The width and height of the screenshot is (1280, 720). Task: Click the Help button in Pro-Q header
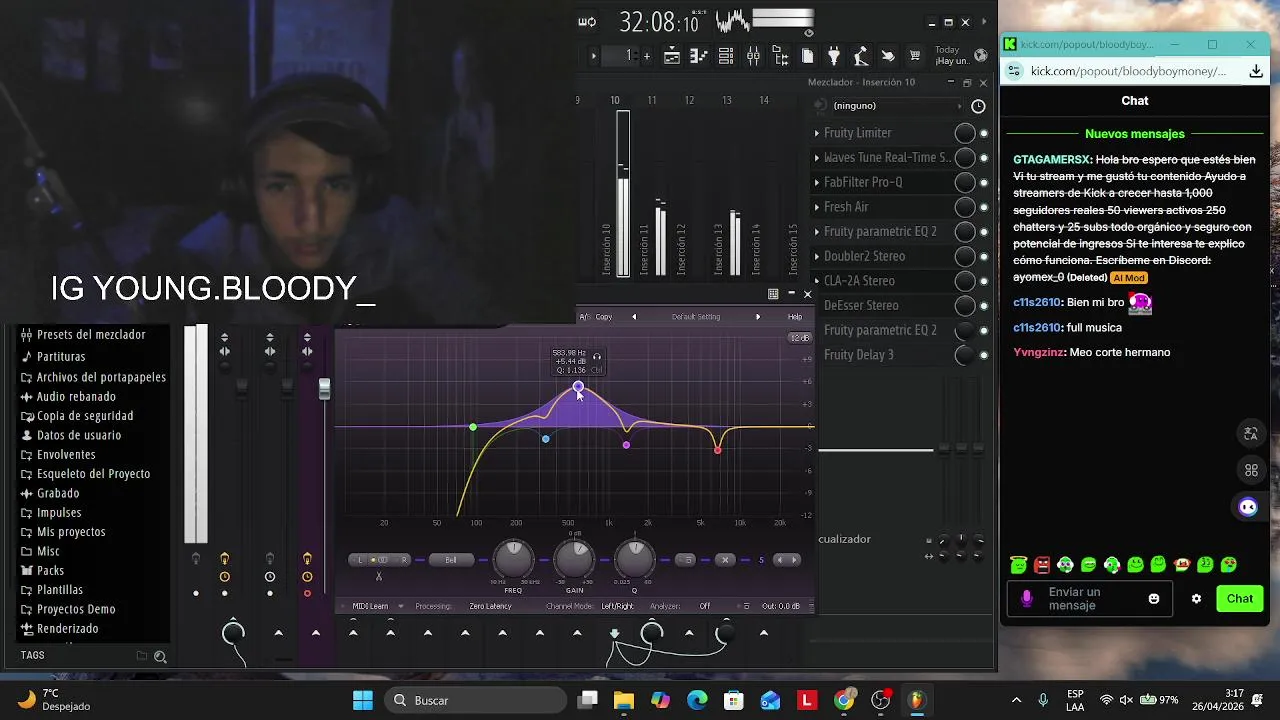tap(795, 317)
